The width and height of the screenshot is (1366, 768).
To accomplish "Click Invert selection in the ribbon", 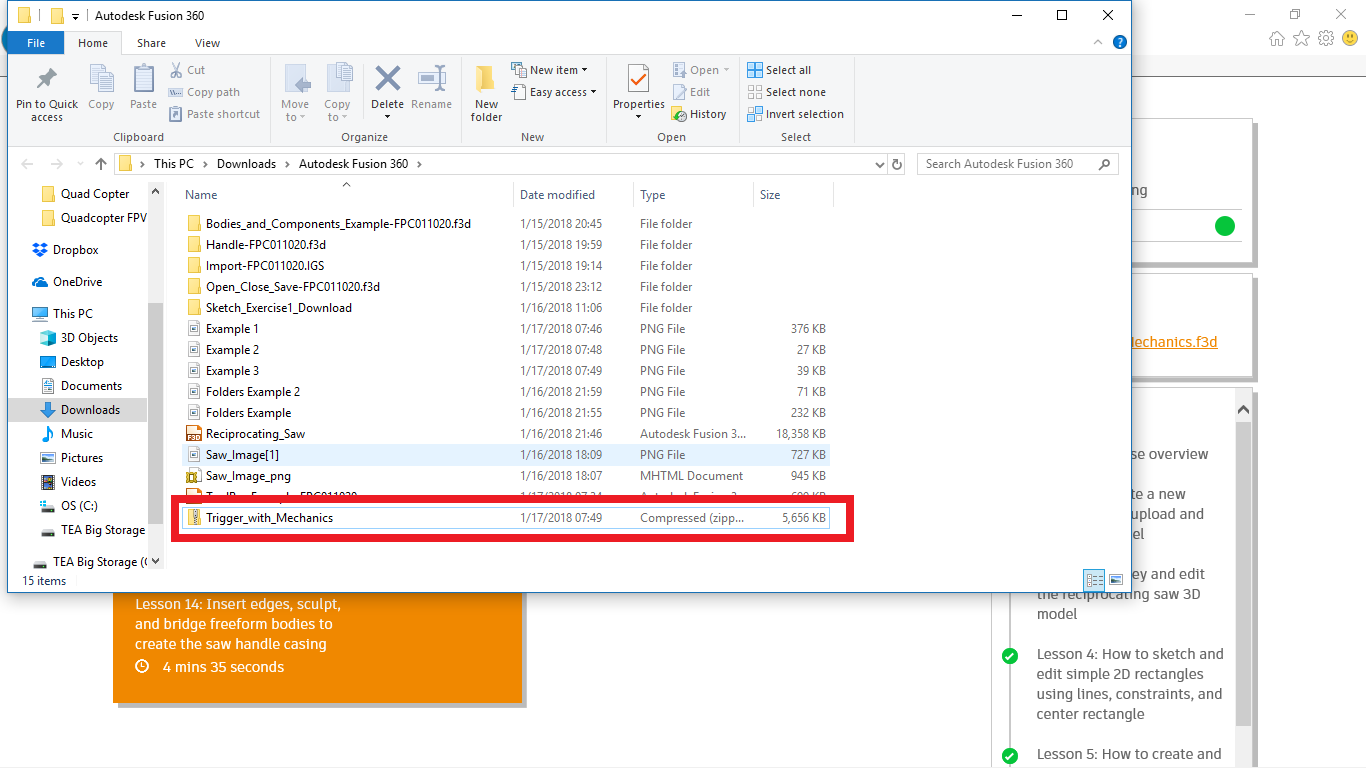I will (796, 113).
